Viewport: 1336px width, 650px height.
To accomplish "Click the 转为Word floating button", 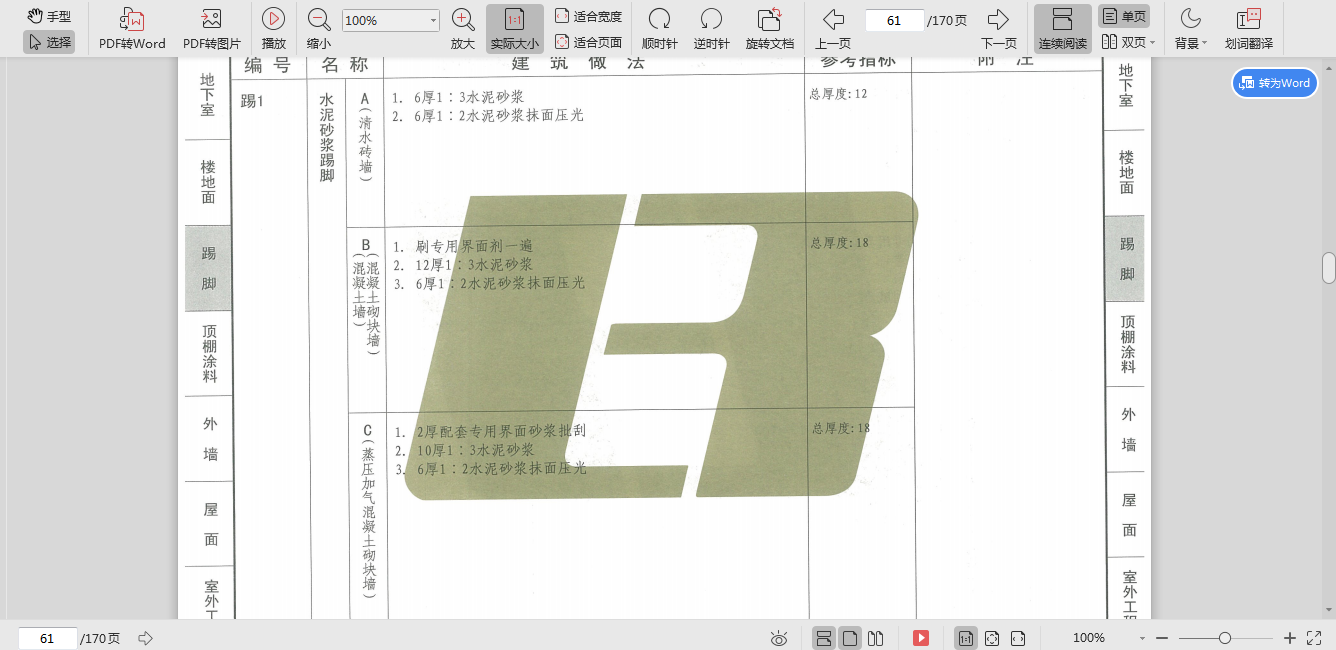I will click(x=1275, y=83).
